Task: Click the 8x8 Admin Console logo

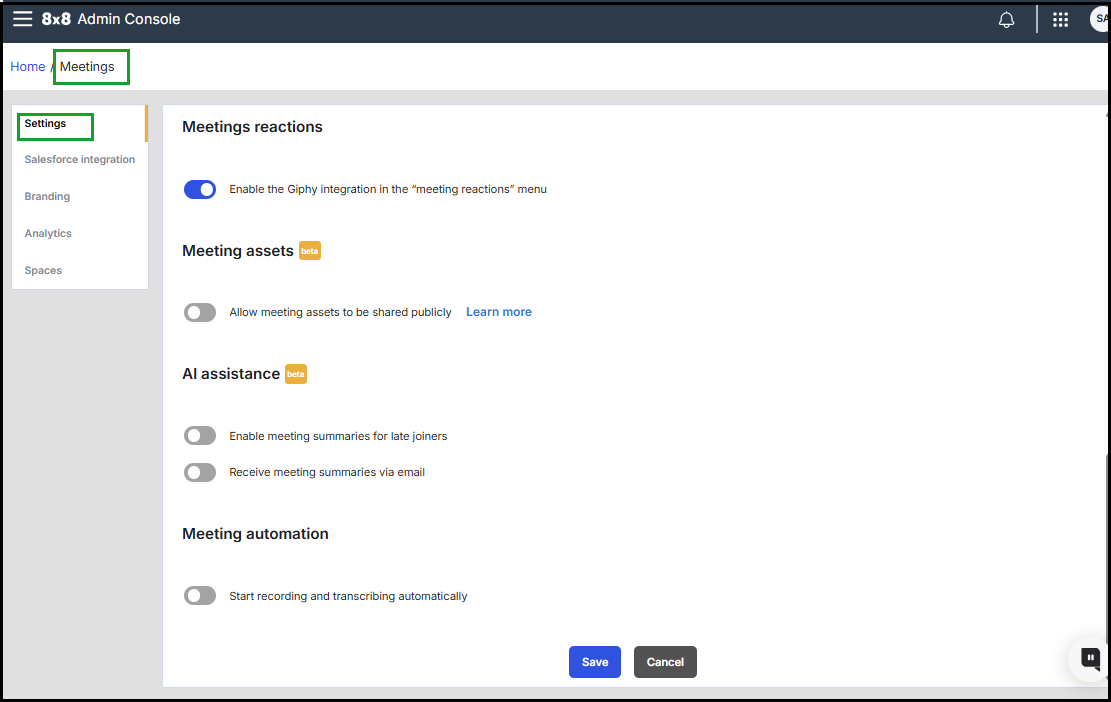Action: point(111,19)
